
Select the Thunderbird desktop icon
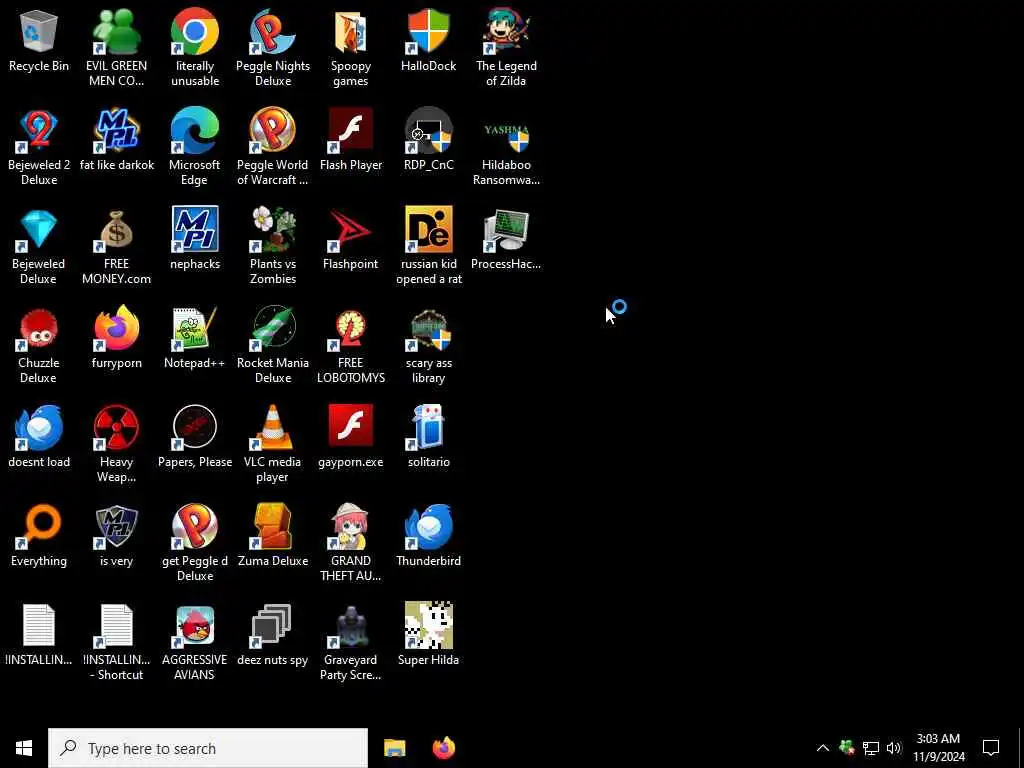tap(428, 526)
